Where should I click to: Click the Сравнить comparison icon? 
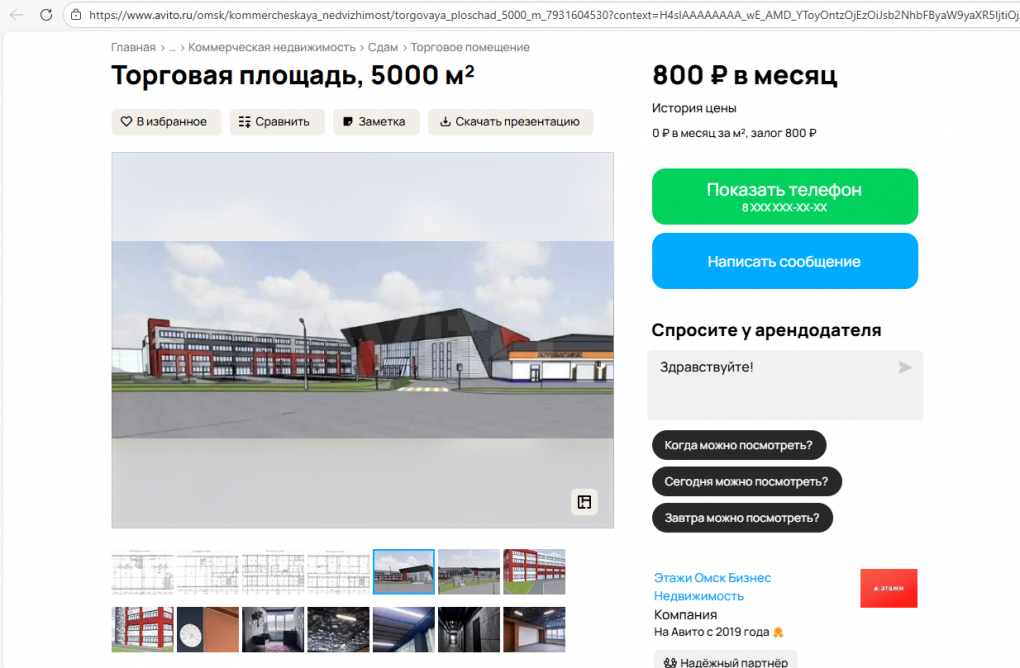coord(243,121)
